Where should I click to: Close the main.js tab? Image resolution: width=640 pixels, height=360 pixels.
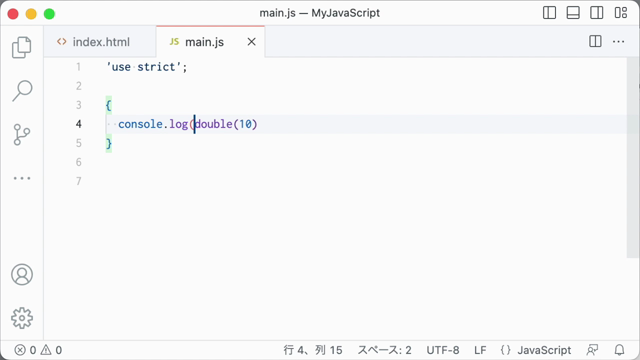coord(251,42)
